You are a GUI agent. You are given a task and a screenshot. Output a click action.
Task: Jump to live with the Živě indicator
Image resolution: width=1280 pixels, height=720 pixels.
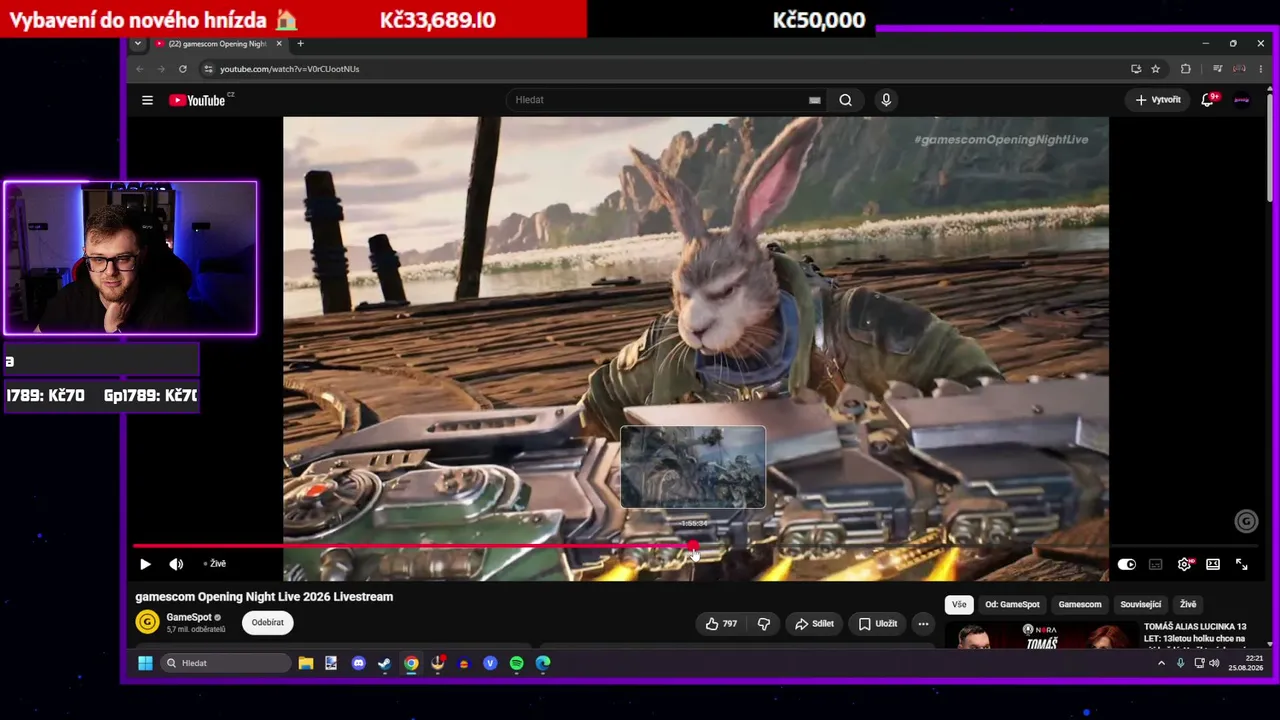pyautogui.click(x=215, y=564)
